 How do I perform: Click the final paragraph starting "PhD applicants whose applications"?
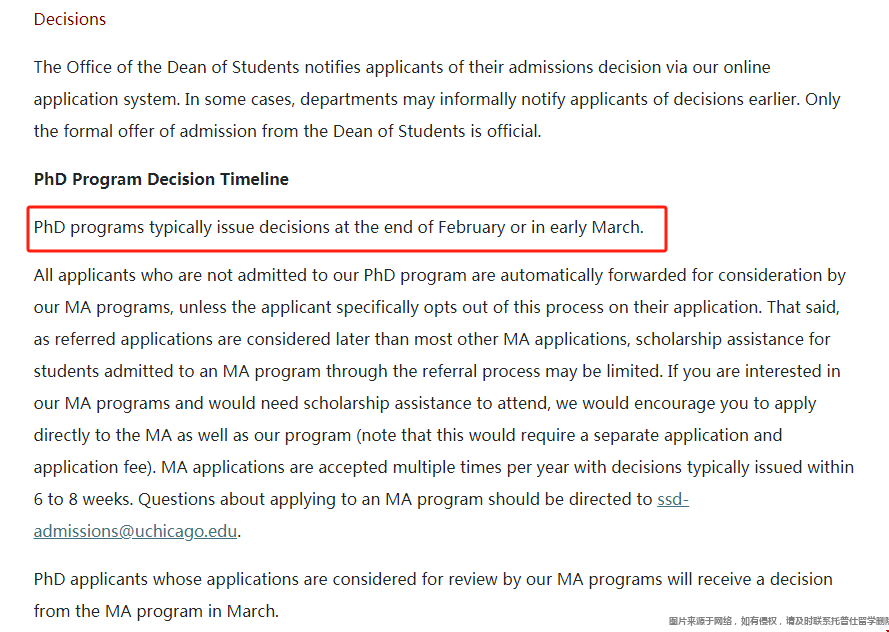click(x=430, y=579)
